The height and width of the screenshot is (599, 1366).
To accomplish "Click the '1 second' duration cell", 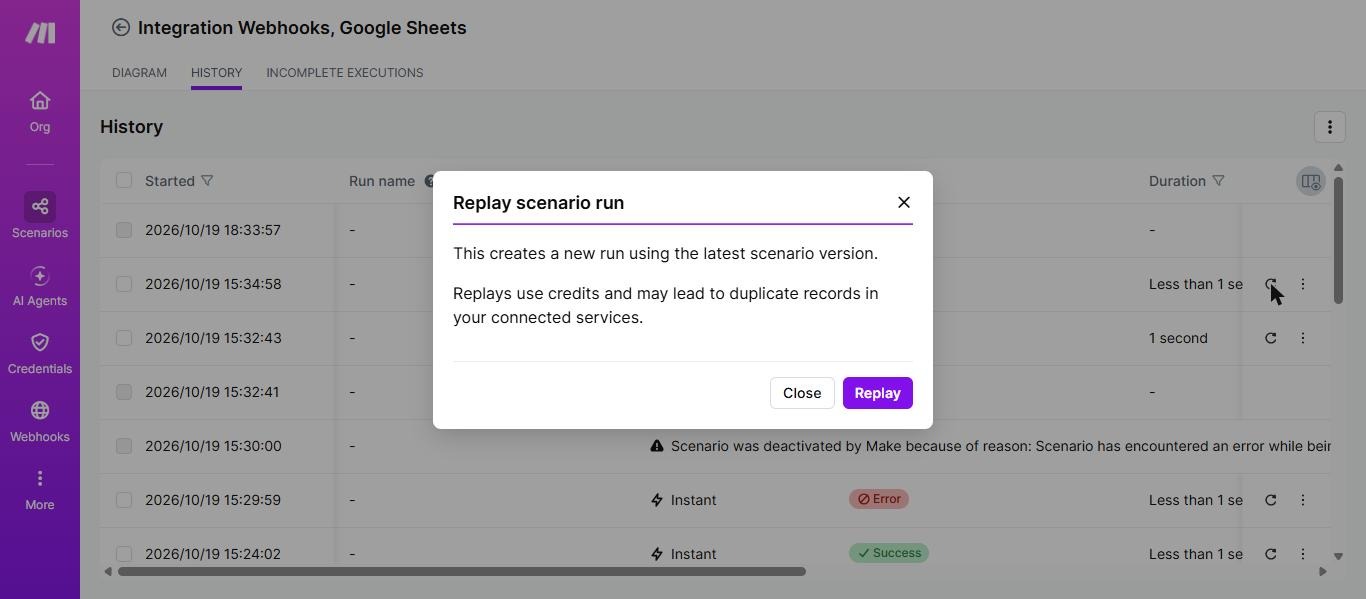I will point(1178,338).
